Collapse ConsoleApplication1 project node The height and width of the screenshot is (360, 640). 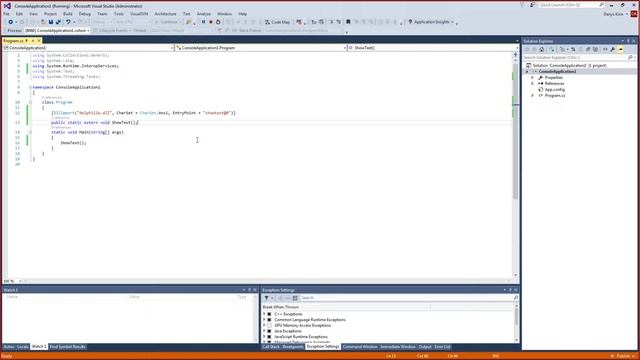527,71
